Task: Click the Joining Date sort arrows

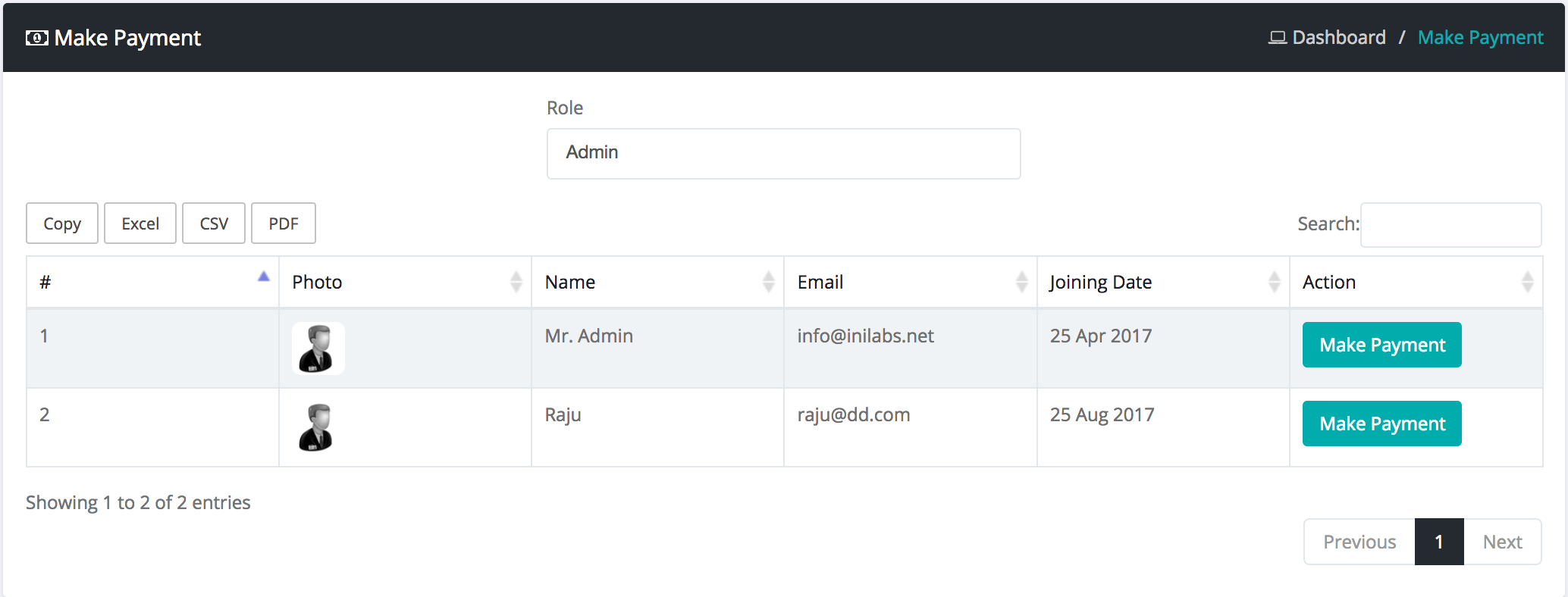Action: 1274,282
